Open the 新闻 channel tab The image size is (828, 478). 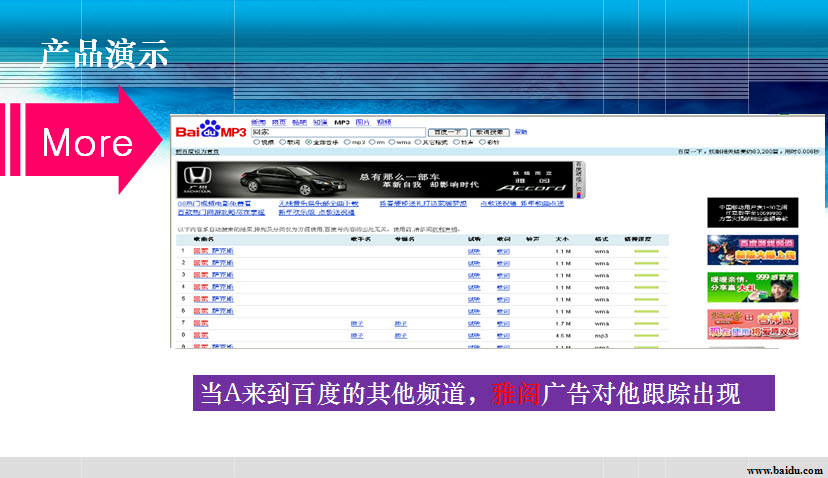258,123
